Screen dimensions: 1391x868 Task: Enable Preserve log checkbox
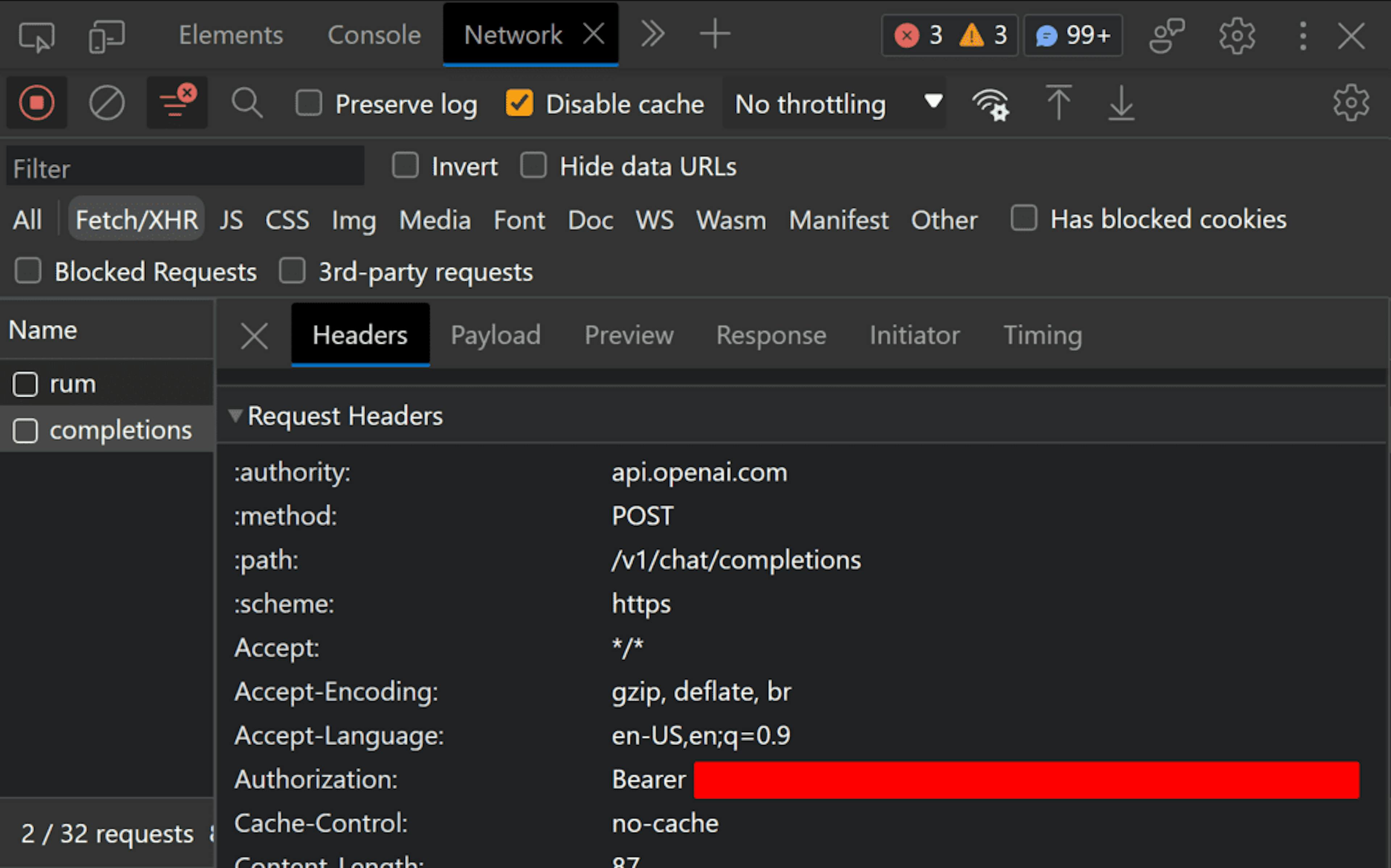[x=309, y=103]
